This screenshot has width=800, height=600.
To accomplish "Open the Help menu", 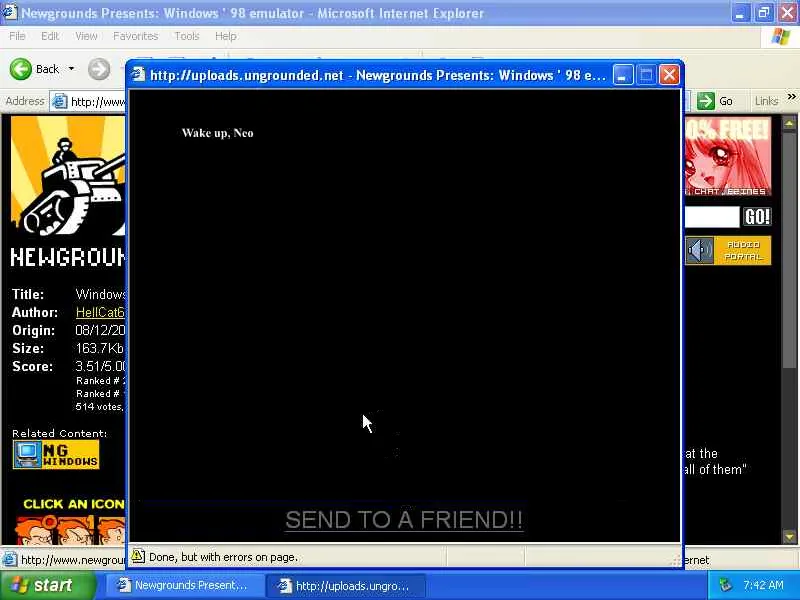I will tap(225, 36).
